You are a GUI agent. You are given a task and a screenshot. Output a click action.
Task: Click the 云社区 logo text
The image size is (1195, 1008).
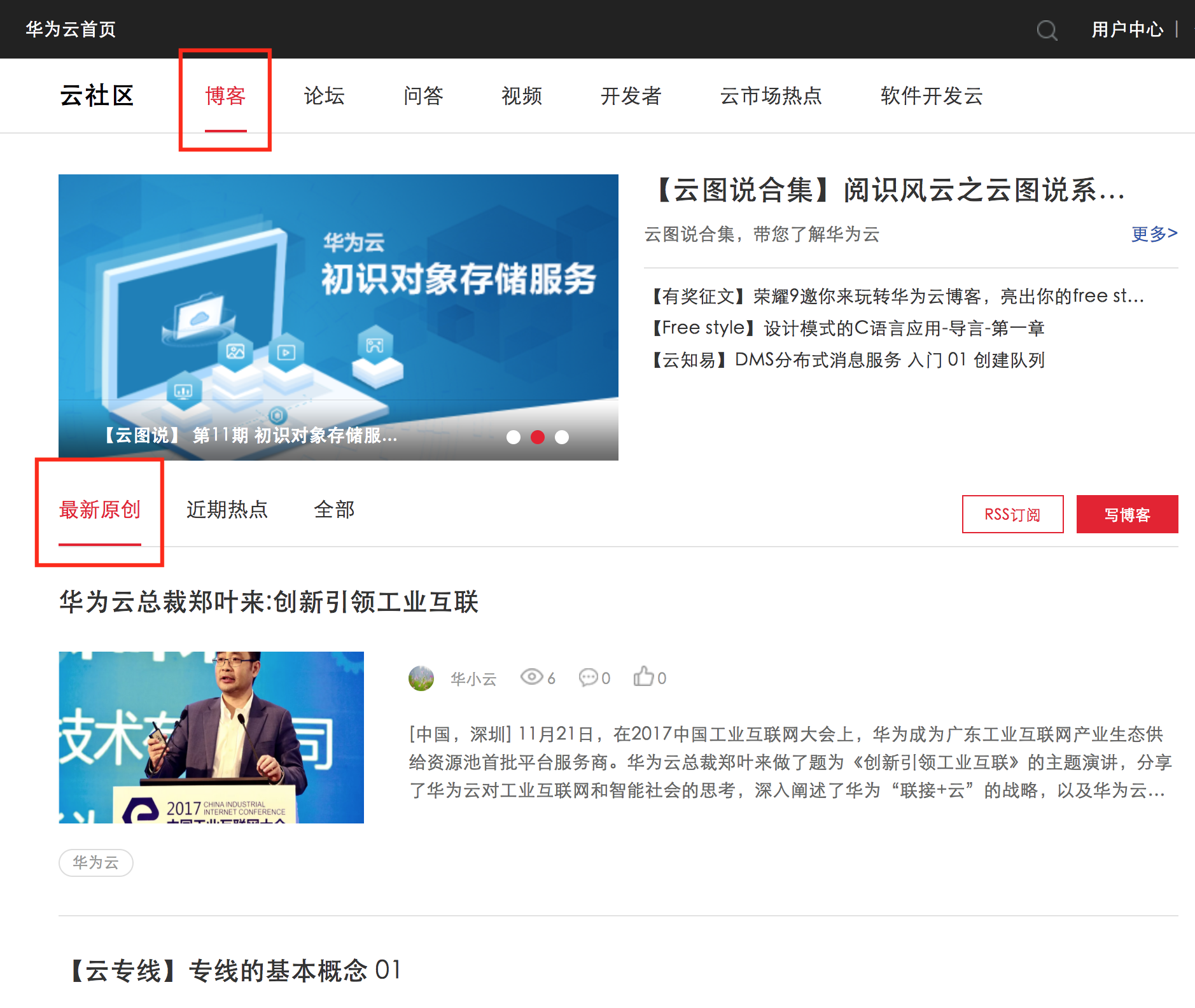coord(97,96)
